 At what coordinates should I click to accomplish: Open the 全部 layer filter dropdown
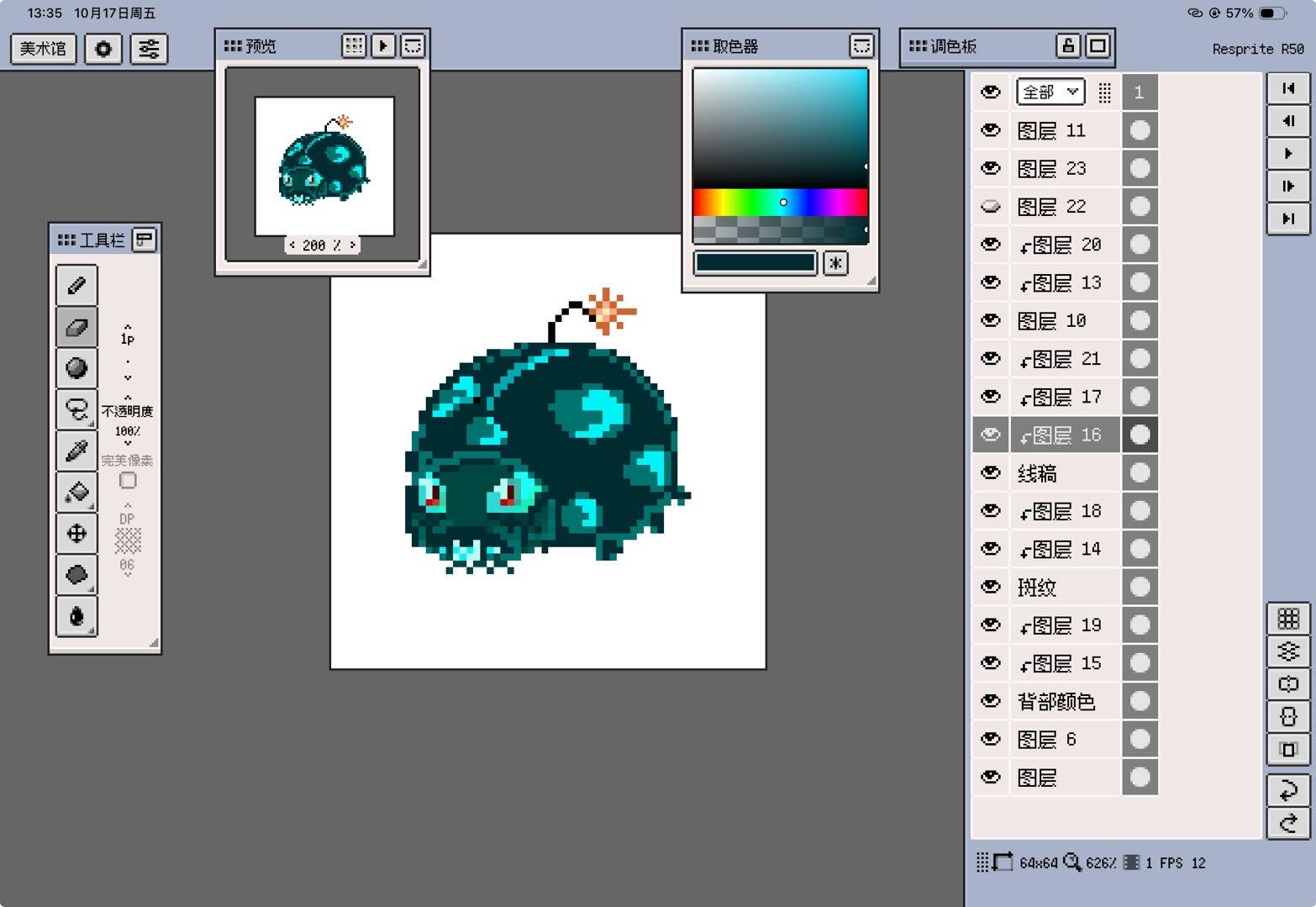coord(1050,92)
